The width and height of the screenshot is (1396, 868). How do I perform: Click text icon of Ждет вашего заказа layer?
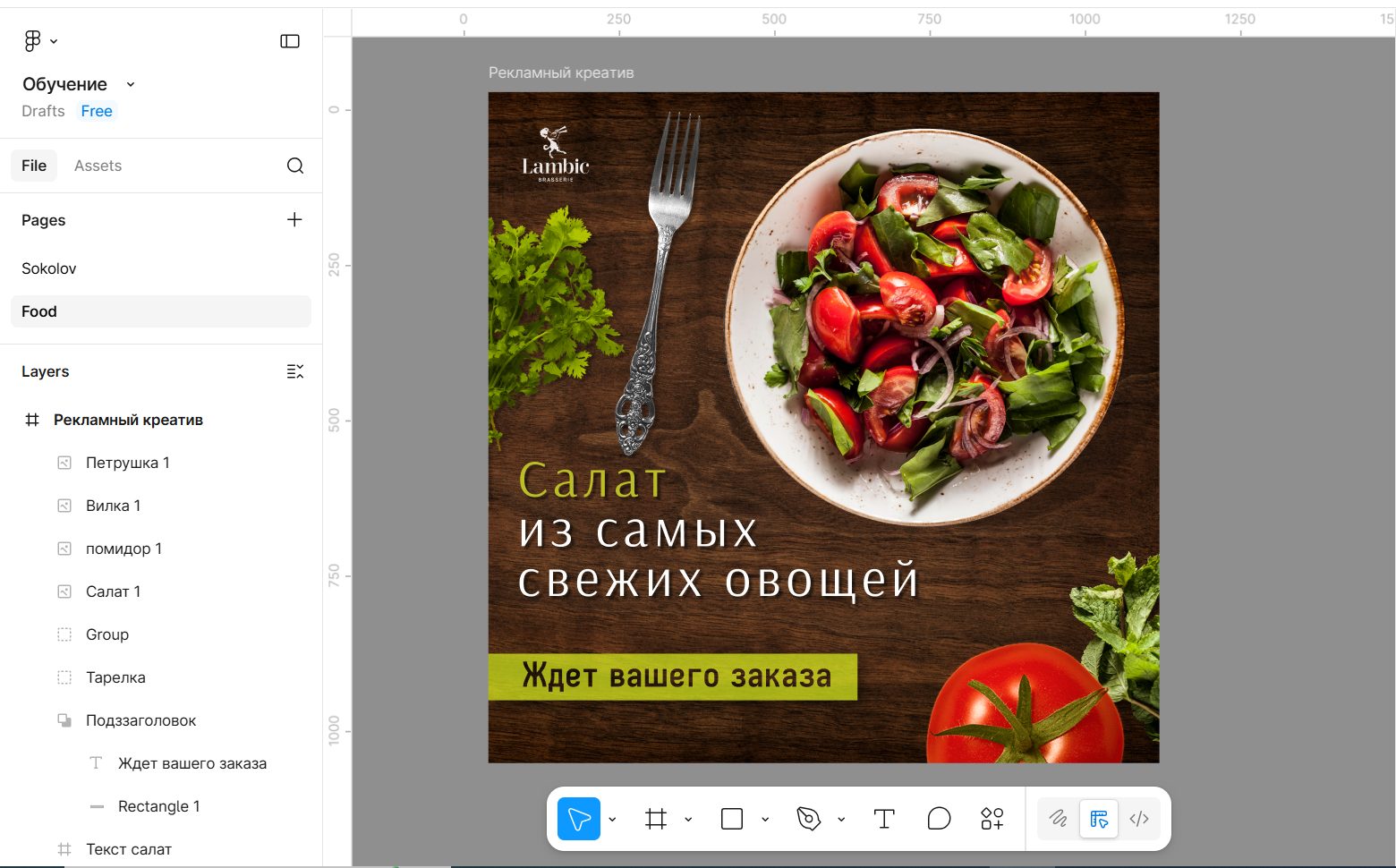(x=97, y=763)
